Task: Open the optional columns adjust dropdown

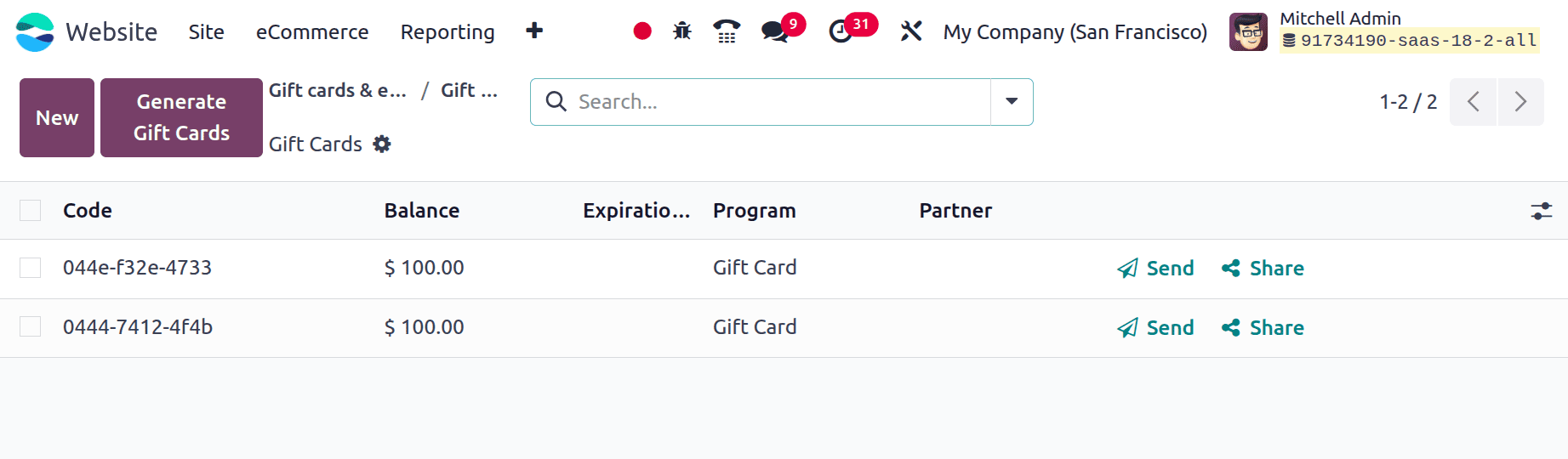Action: tap(1541, 211)
